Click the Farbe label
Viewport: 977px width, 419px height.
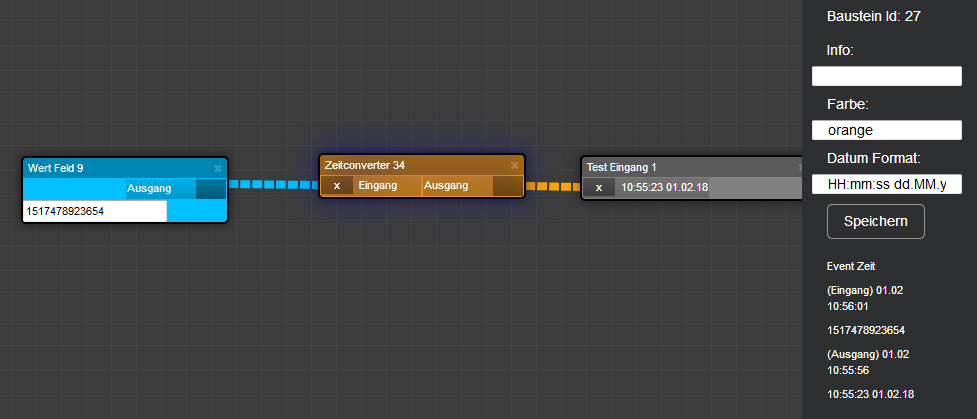(x=847, y=104)
